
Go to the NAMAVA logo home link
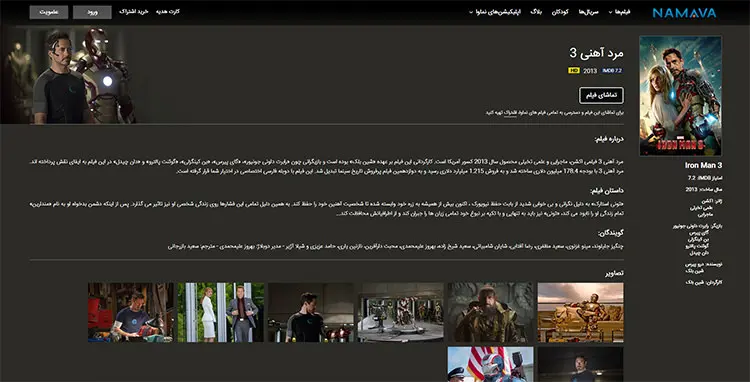(684, 12)
